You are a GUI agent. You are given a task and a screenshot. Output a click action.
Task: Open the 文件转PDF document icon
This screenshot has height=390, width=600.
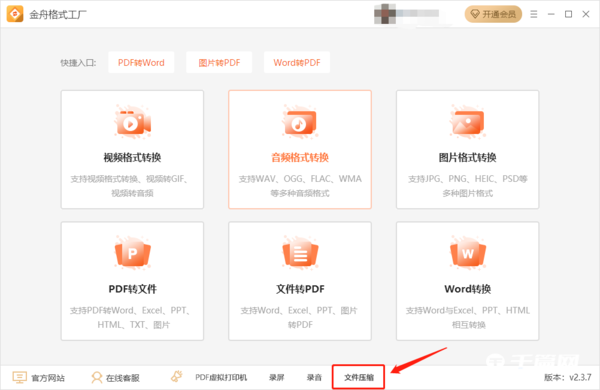click(300, 253)
